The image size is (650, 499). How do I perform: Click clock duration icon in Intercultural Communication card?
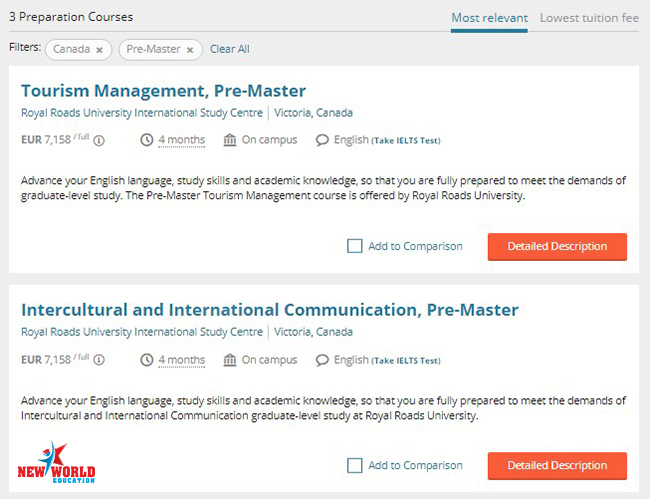(x=147, y=360)
